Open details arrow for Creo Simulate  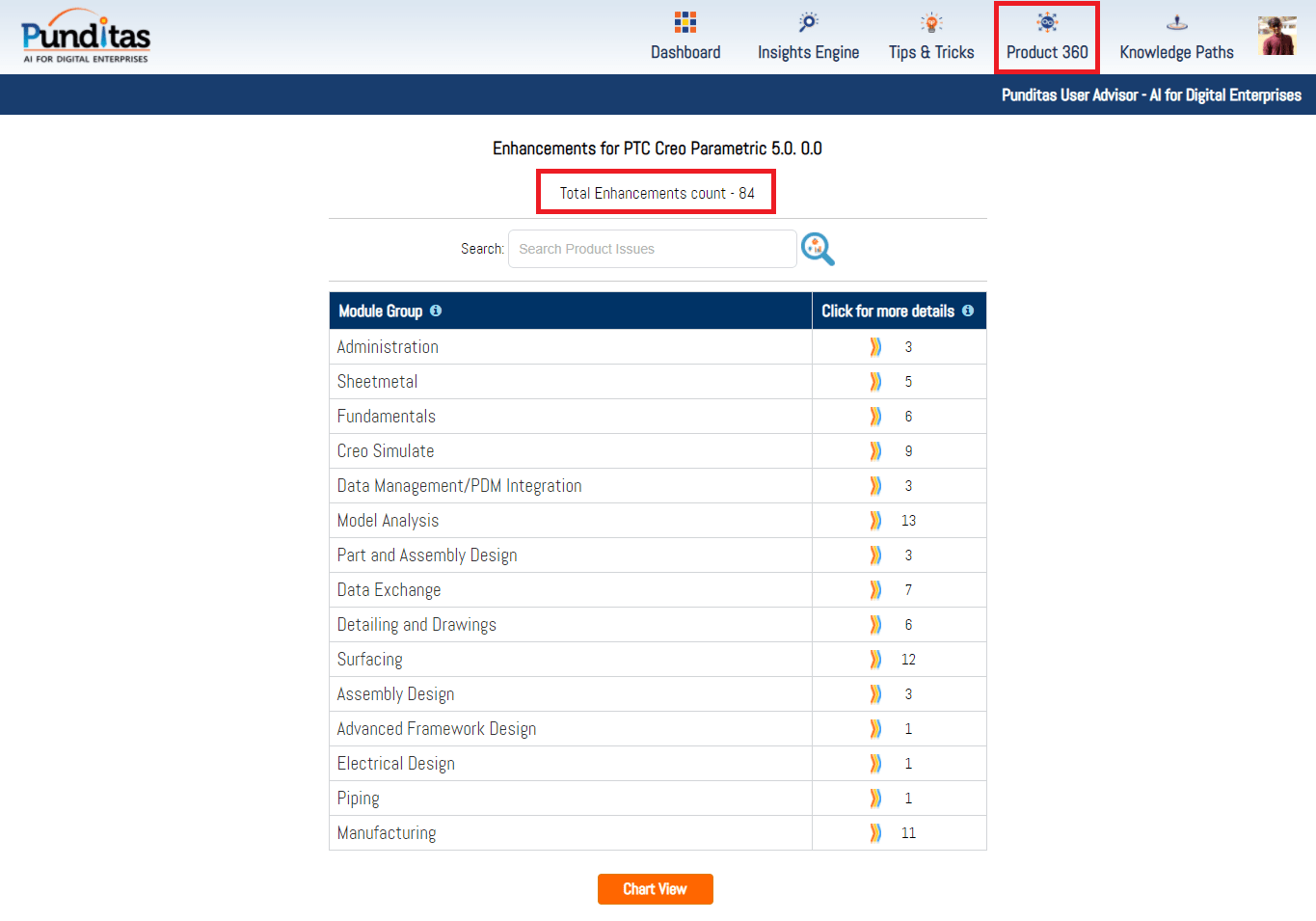(x=875, y=451)
